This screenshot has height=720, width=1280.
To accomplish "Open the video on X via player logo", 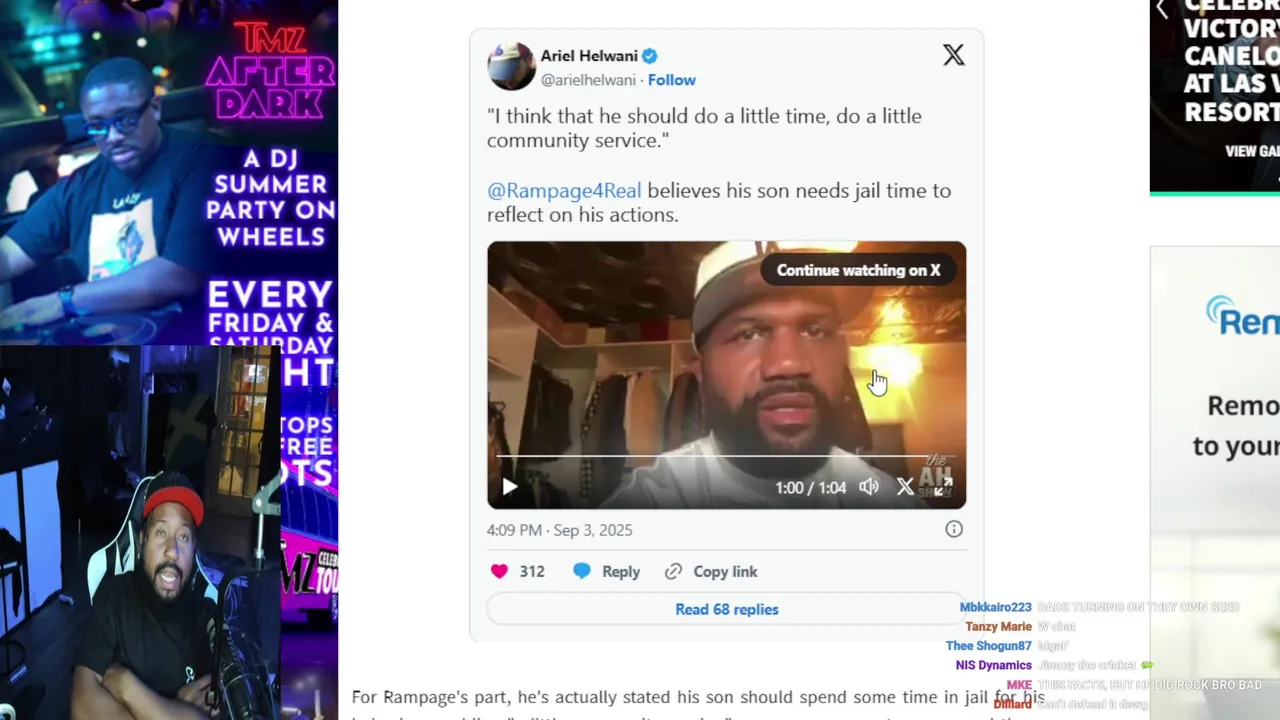I will coord(905,487).
